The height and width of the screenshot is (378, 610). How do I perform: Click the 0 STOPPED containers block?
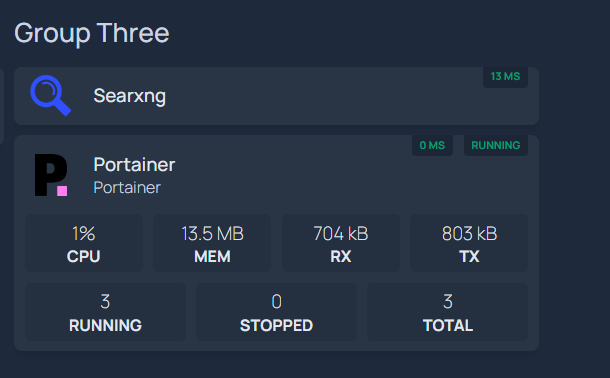[x=276, y=312]
